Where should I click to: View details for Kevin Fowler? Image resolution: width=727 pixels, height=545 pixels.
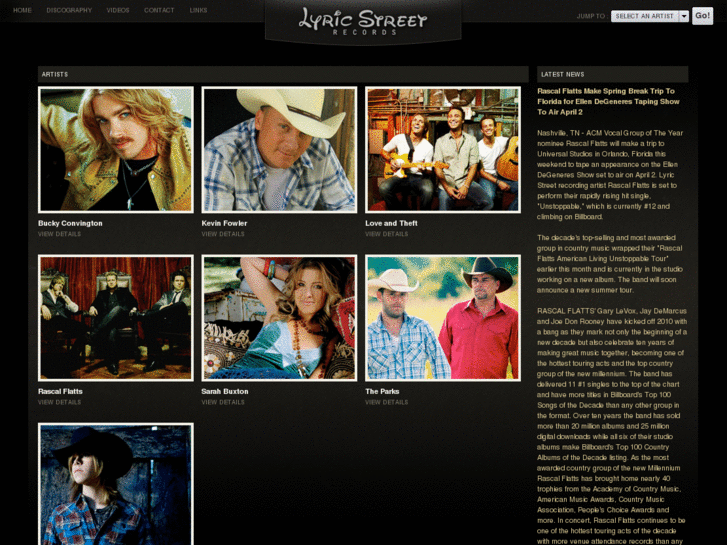coord(223,234)
